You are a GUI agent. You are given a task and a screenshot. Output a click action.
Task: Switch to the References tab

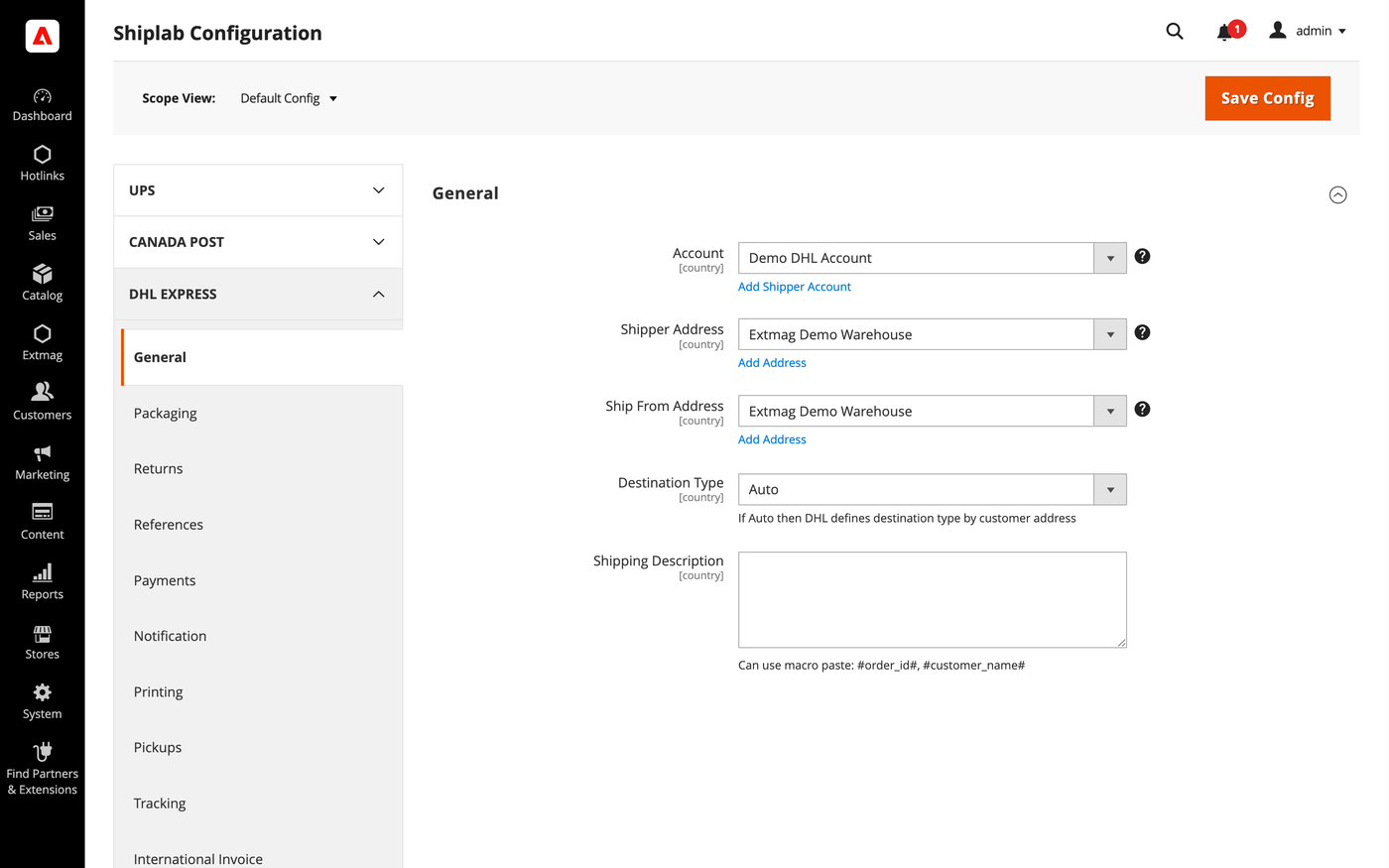(262, 525)
